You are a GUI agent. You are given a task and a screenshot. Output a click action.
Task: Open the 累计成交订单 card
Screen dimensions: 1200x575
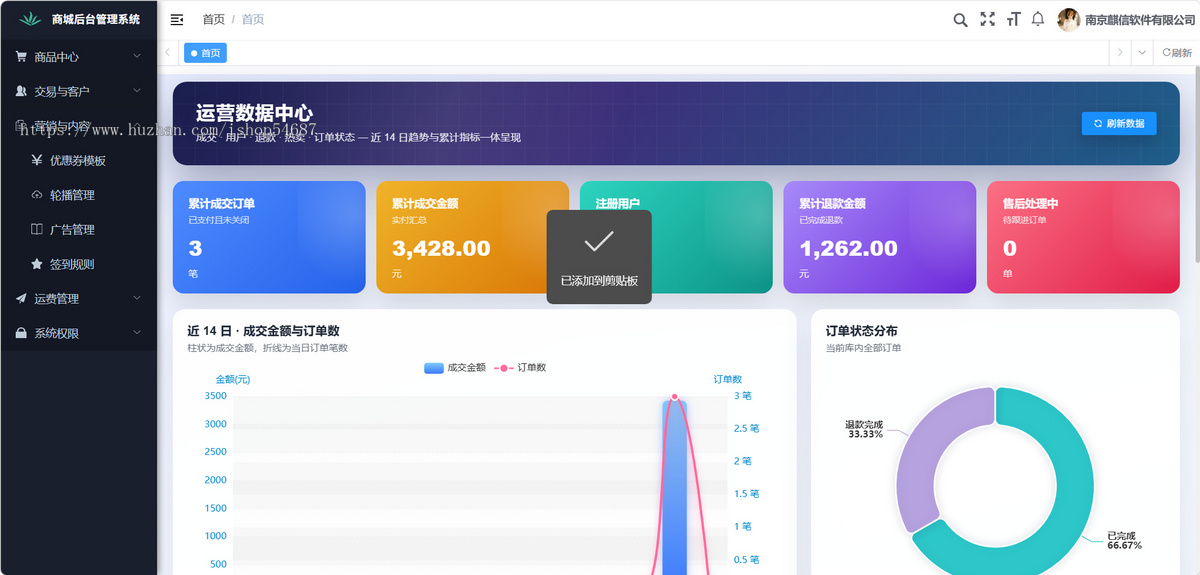[269, 237]
